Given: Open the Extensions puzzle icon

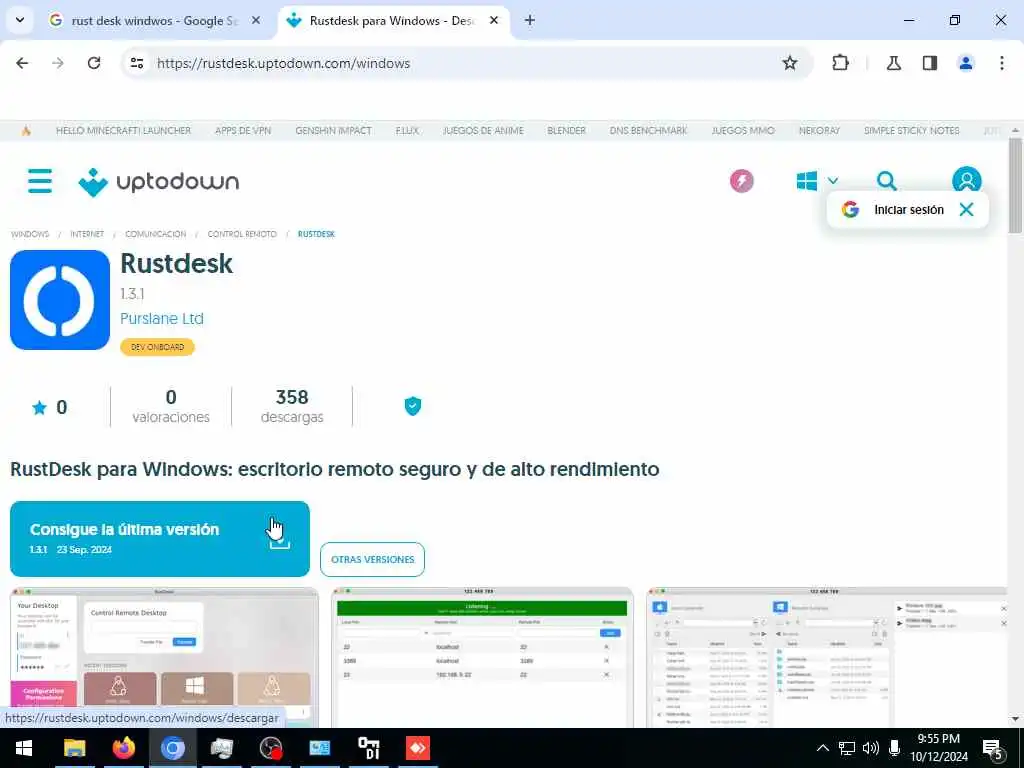Looking at the screenshot, I should [x=840, y=63].
